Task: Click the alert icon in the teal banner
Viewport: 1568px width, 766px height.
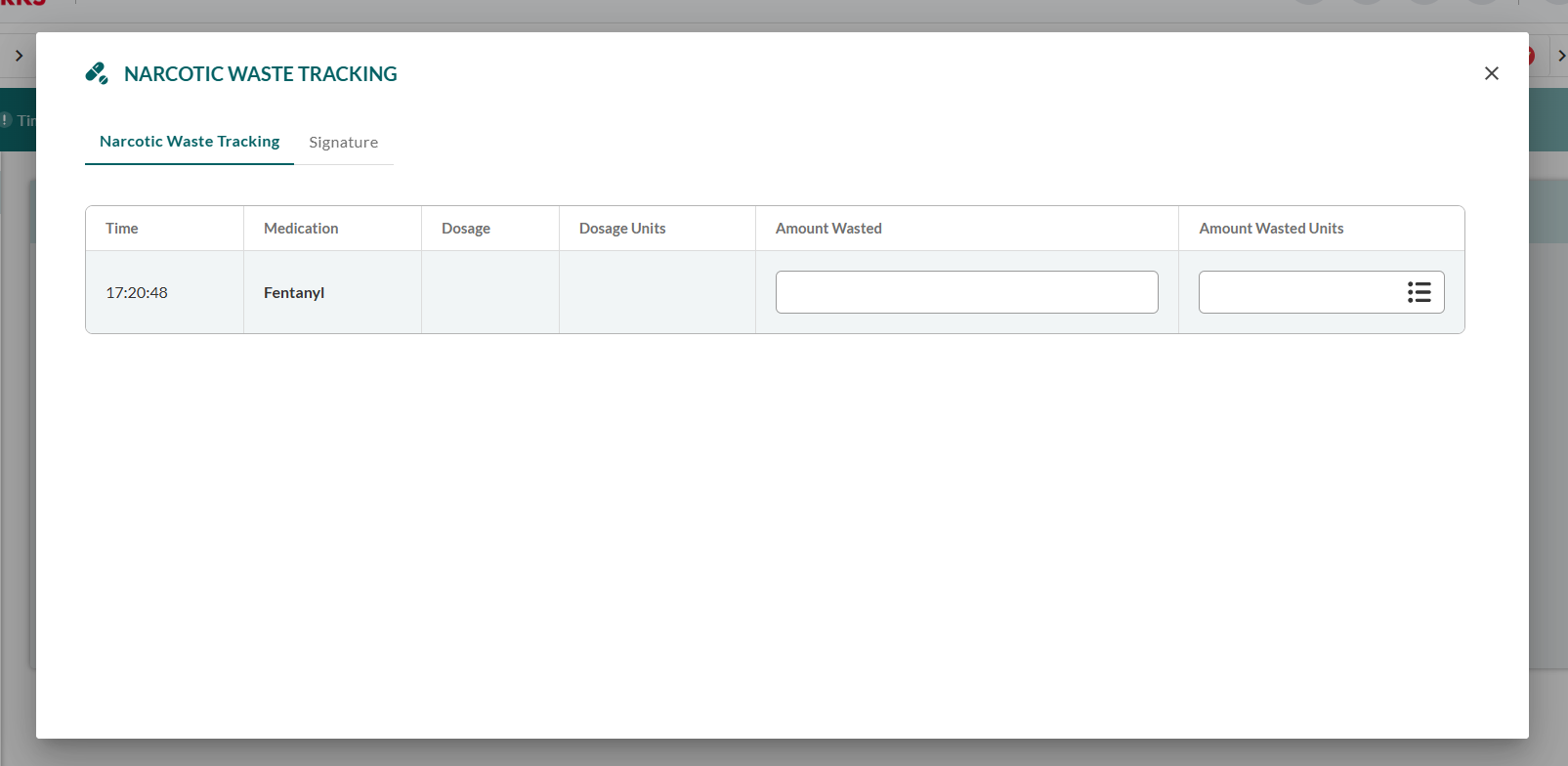Action: point(6,120)
